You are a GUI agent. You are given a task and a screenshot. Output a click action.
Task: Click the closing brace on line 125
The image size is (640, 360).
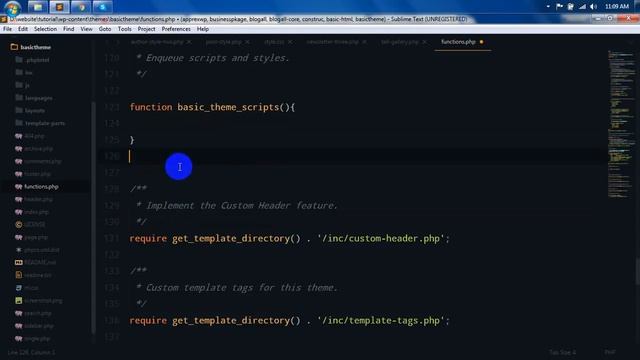click(132, 140)
